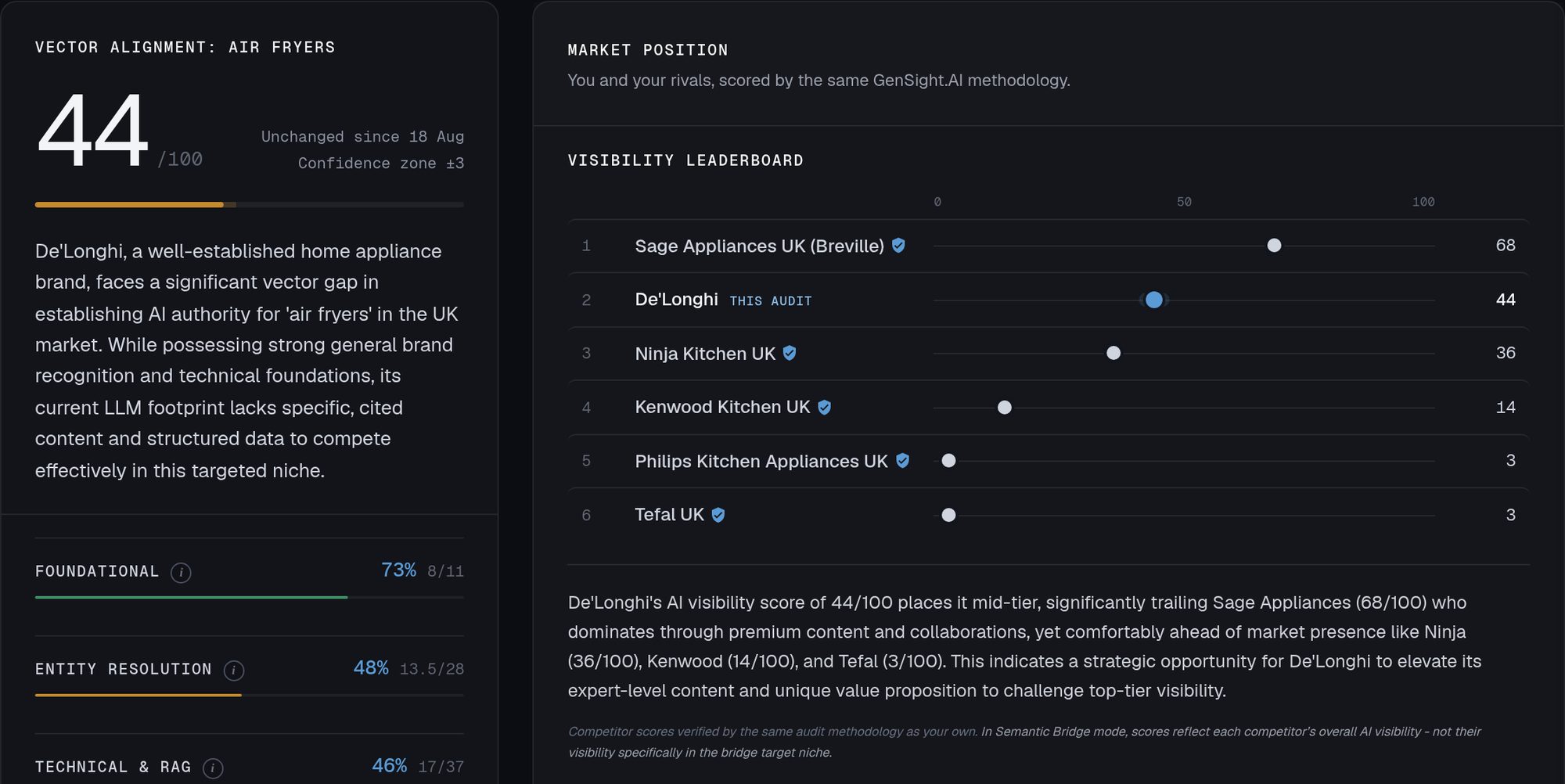This screenshot has height=784, width=1565.
Task: Click the MARKET POSITION heading
Action: click(648, 50)
